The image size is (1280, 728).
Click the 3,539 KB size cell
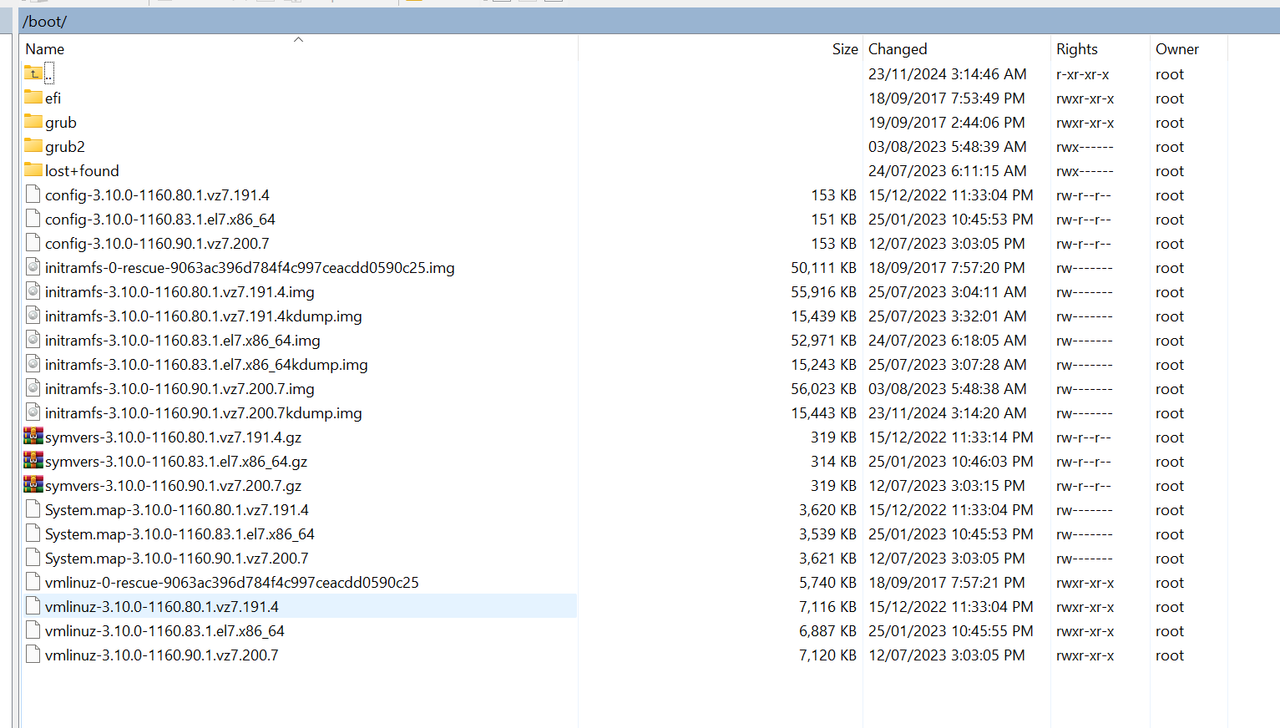[x=827, y=534]
